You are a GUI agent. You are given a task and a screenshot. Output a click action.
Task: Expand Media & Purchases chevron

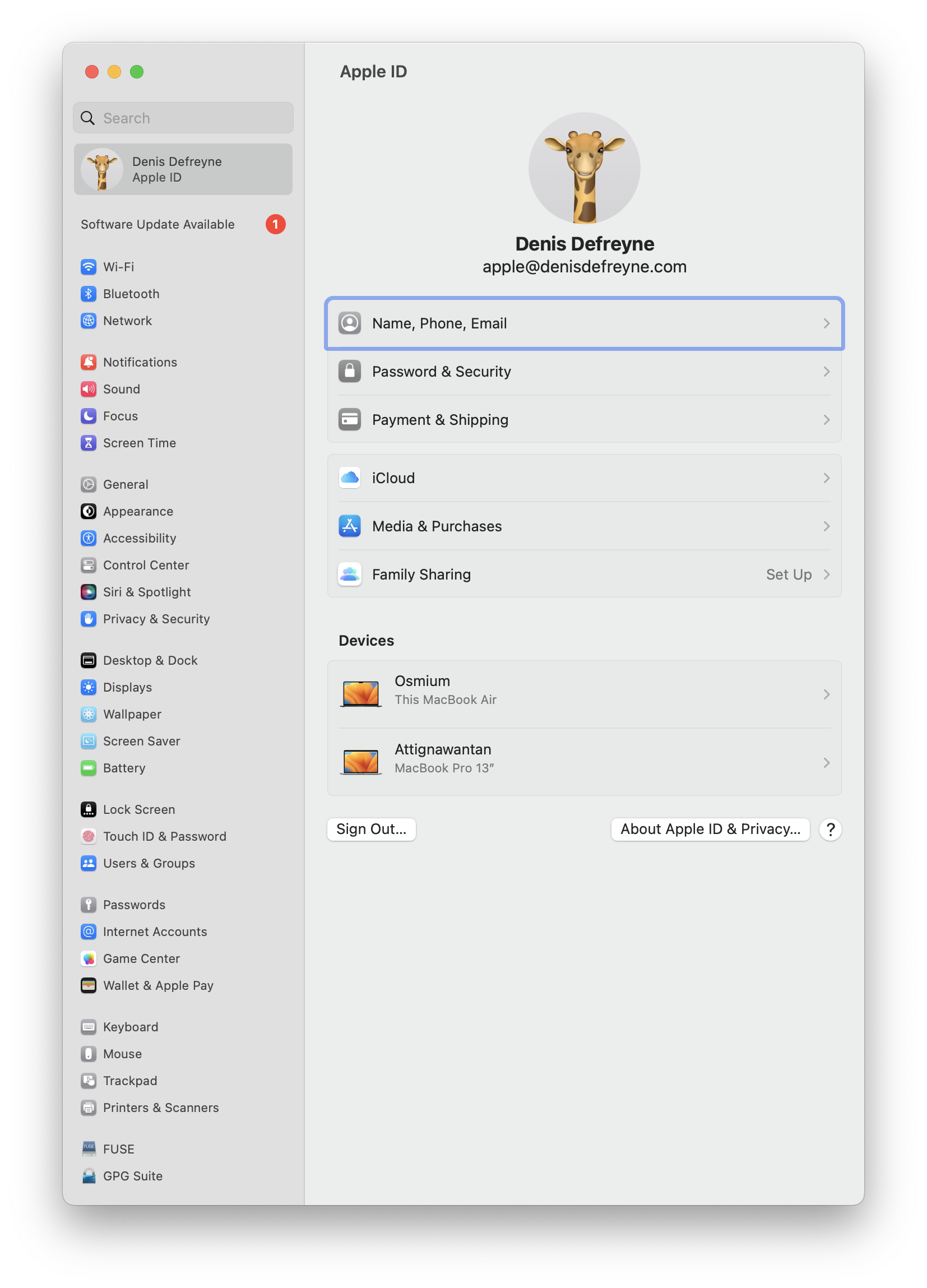(x=827, y=526)
